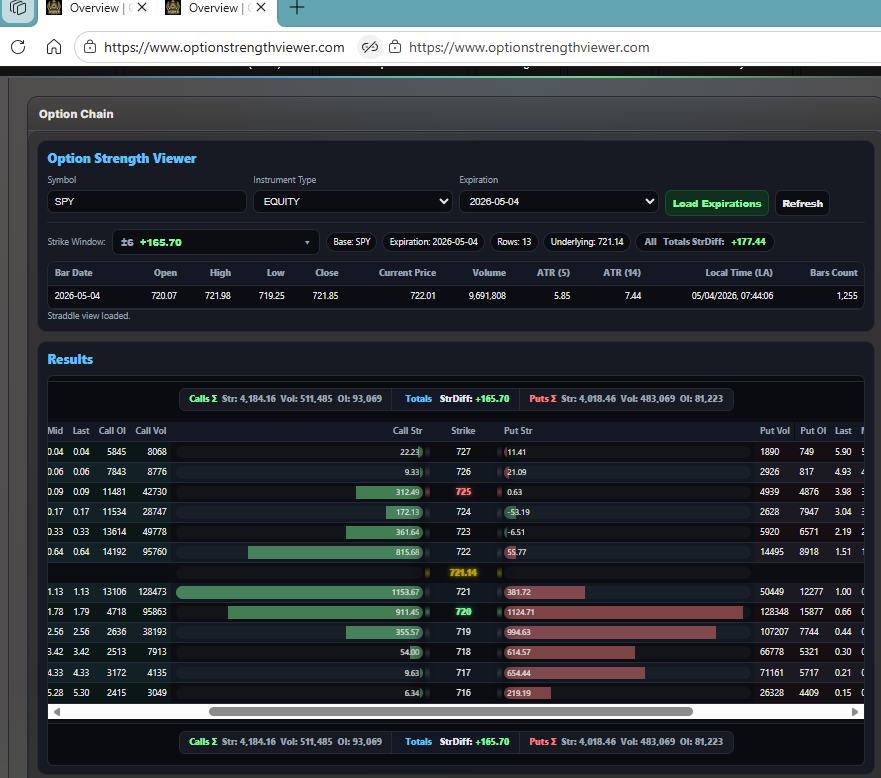Click the yellow 721.14 underlying price marker

(x=463, y=572)
